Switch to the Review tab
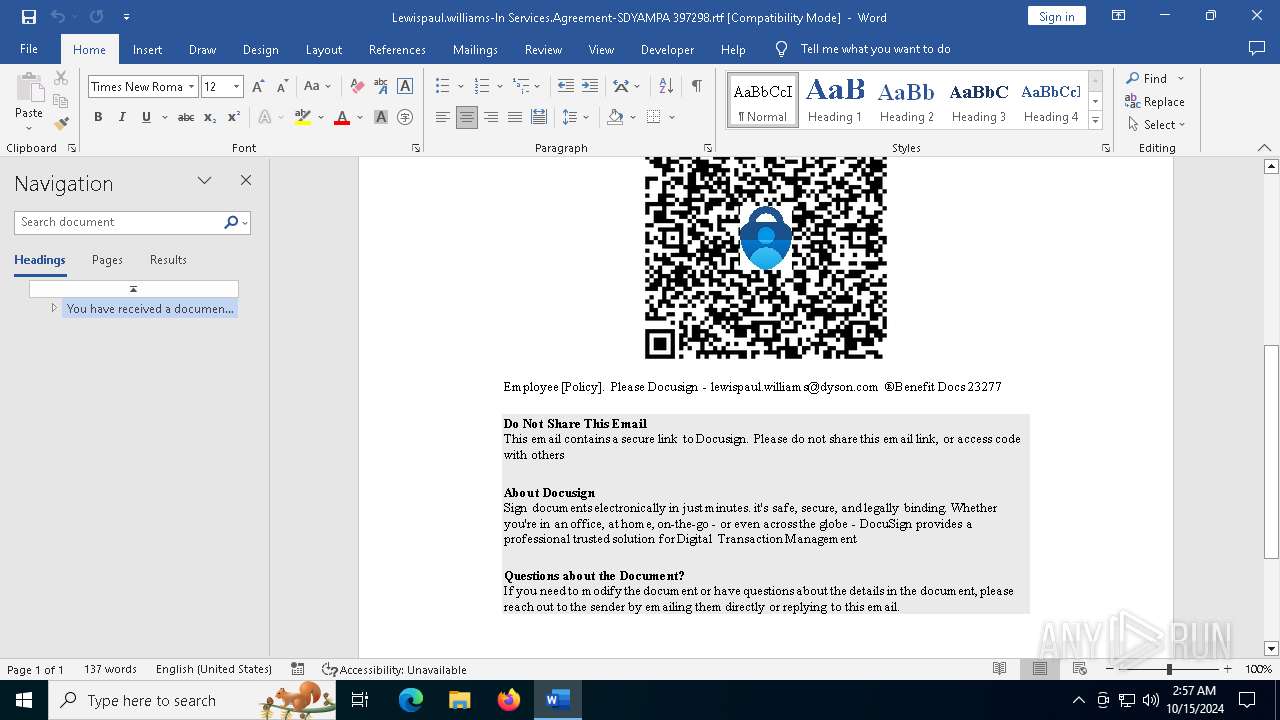This screenshot has width=1280, height=720. [543, 49]
